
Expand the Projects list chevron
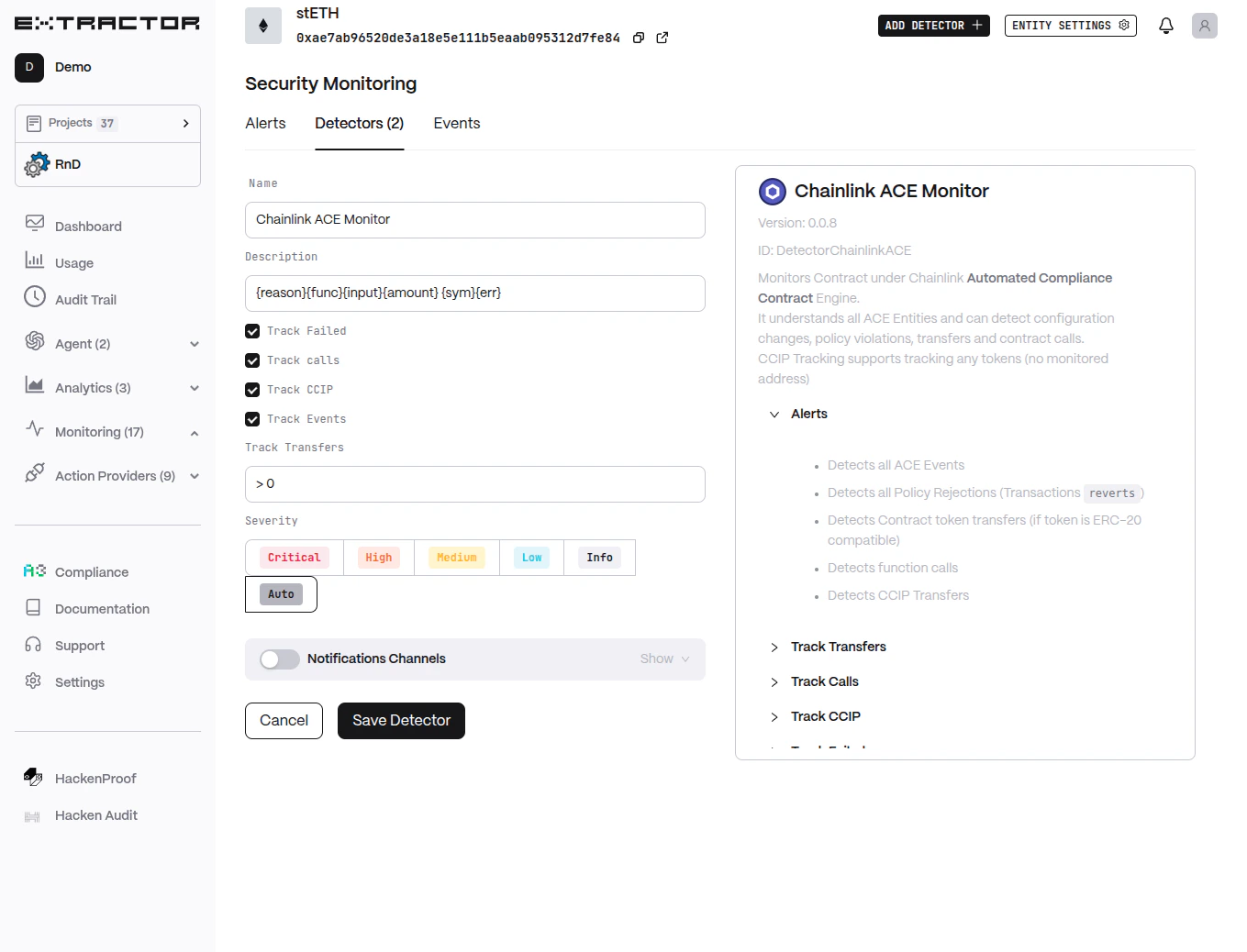185,123
